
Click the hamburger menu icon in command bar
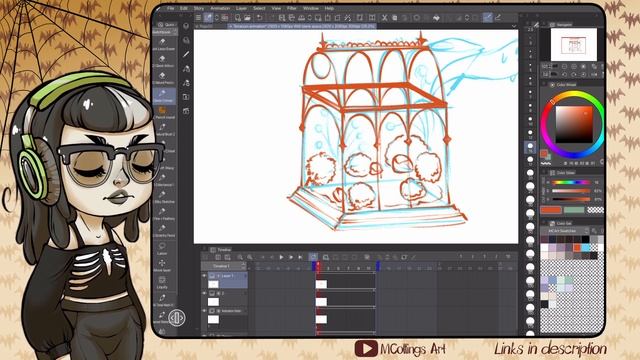click(198, 18)
